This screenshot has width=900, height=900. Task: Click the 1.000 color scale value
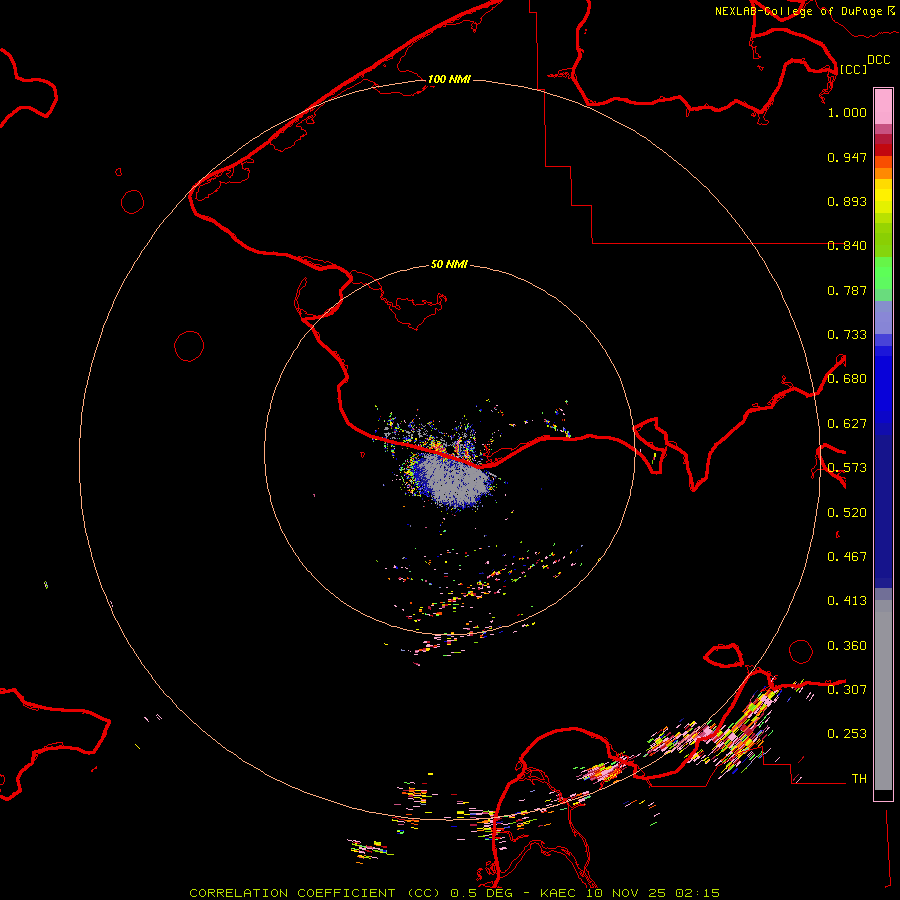(847, 112)
